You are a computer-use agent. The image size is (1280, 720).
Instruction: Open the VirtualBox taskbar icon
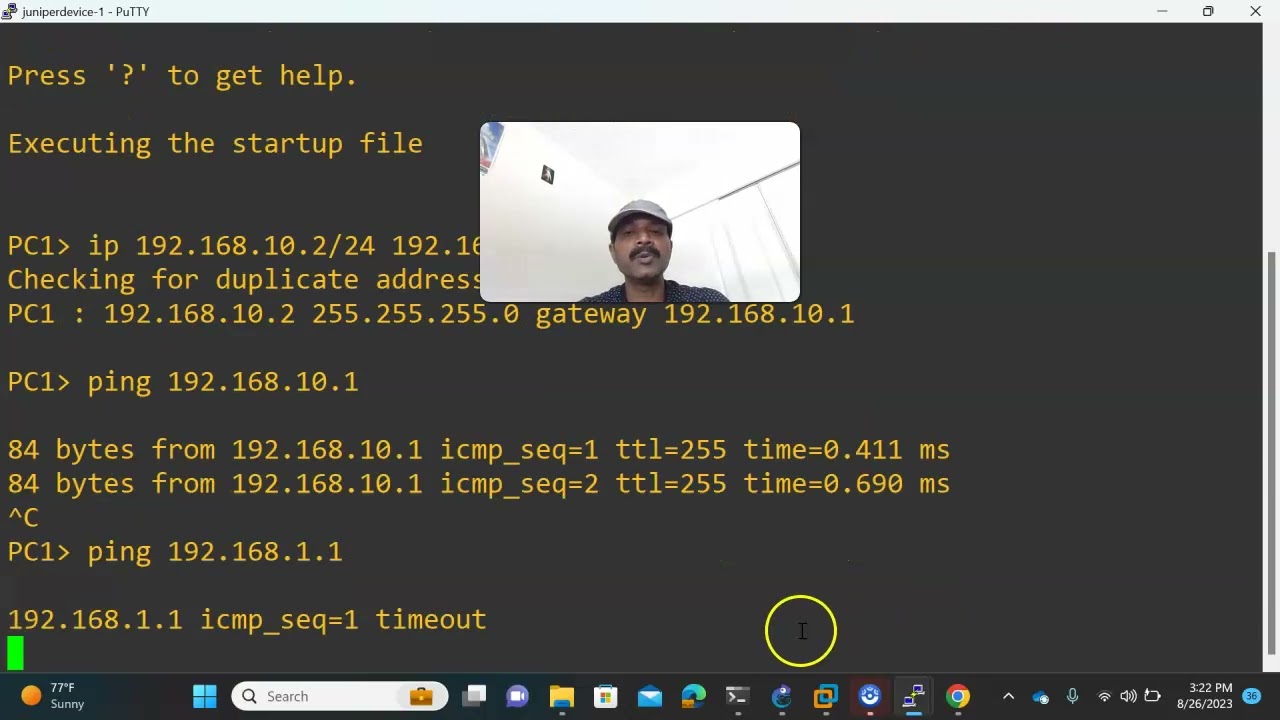coord(826,696)
